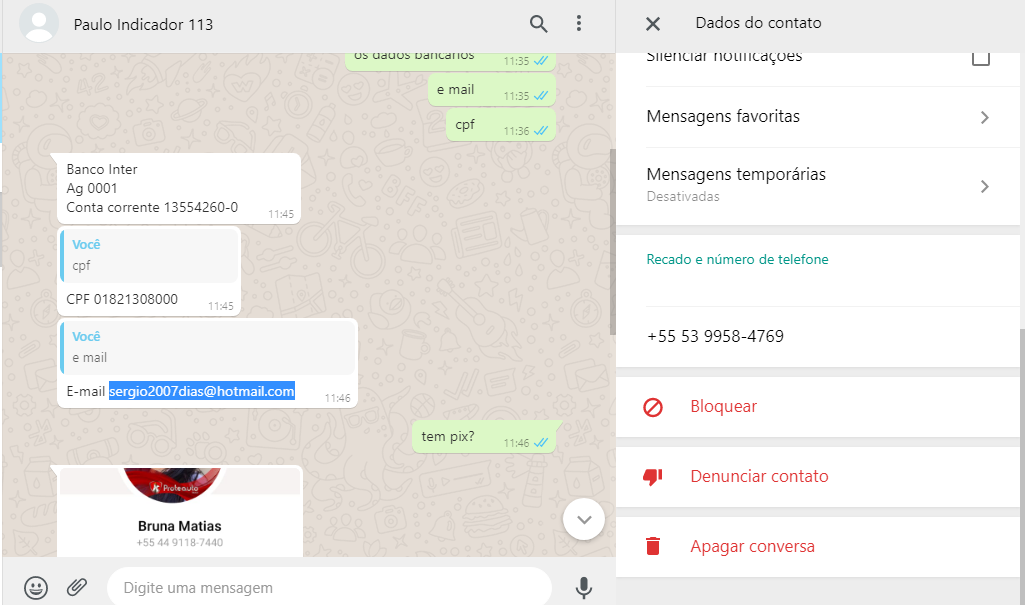Jump to latest messages down-arrow button
This screenshot has width=1025, height=605.
pyautogui.click(x=584, y=519)
